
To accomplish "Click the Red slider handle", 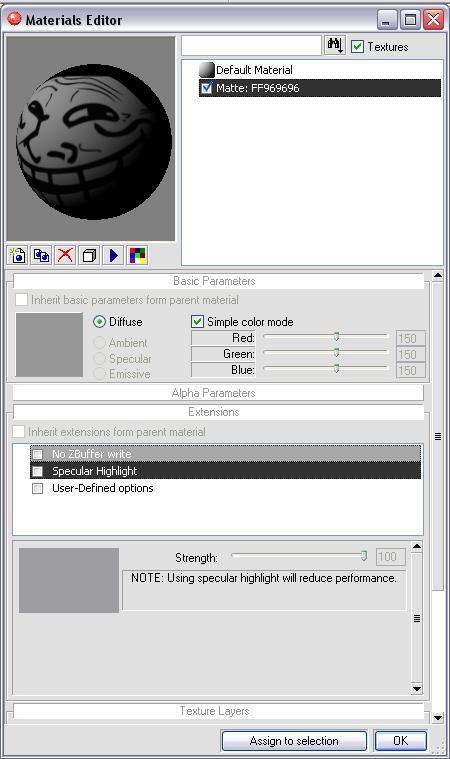I will [336, 336].
